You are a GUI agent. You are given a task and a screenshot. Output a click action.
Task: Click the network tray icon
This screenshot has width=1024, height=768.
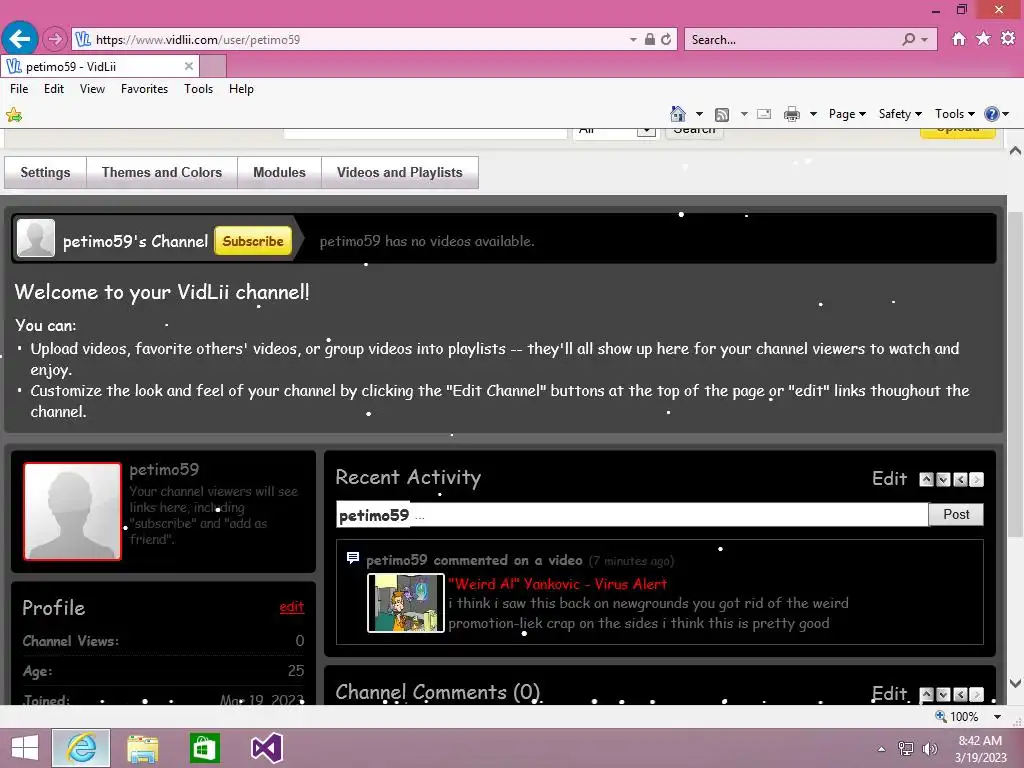(906, 748)
